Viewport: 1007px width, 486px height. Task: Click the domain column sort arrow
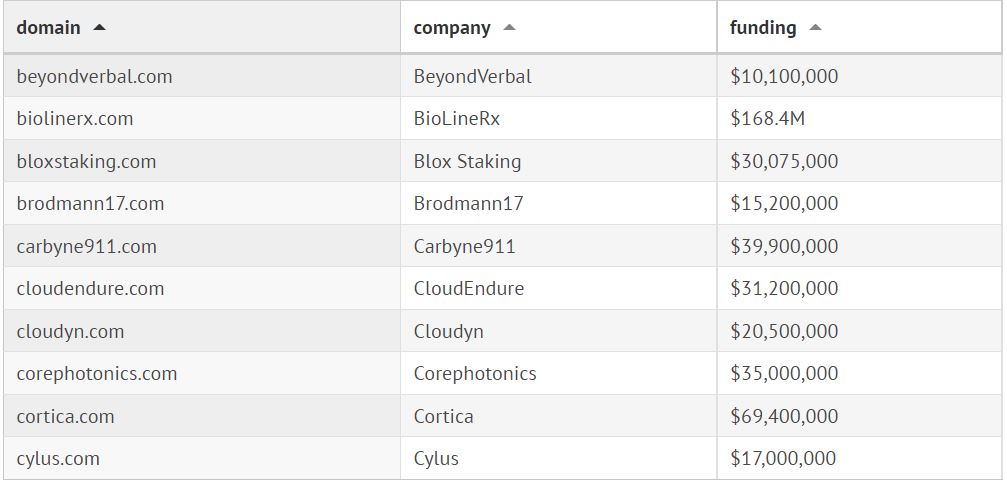point(98,28)
